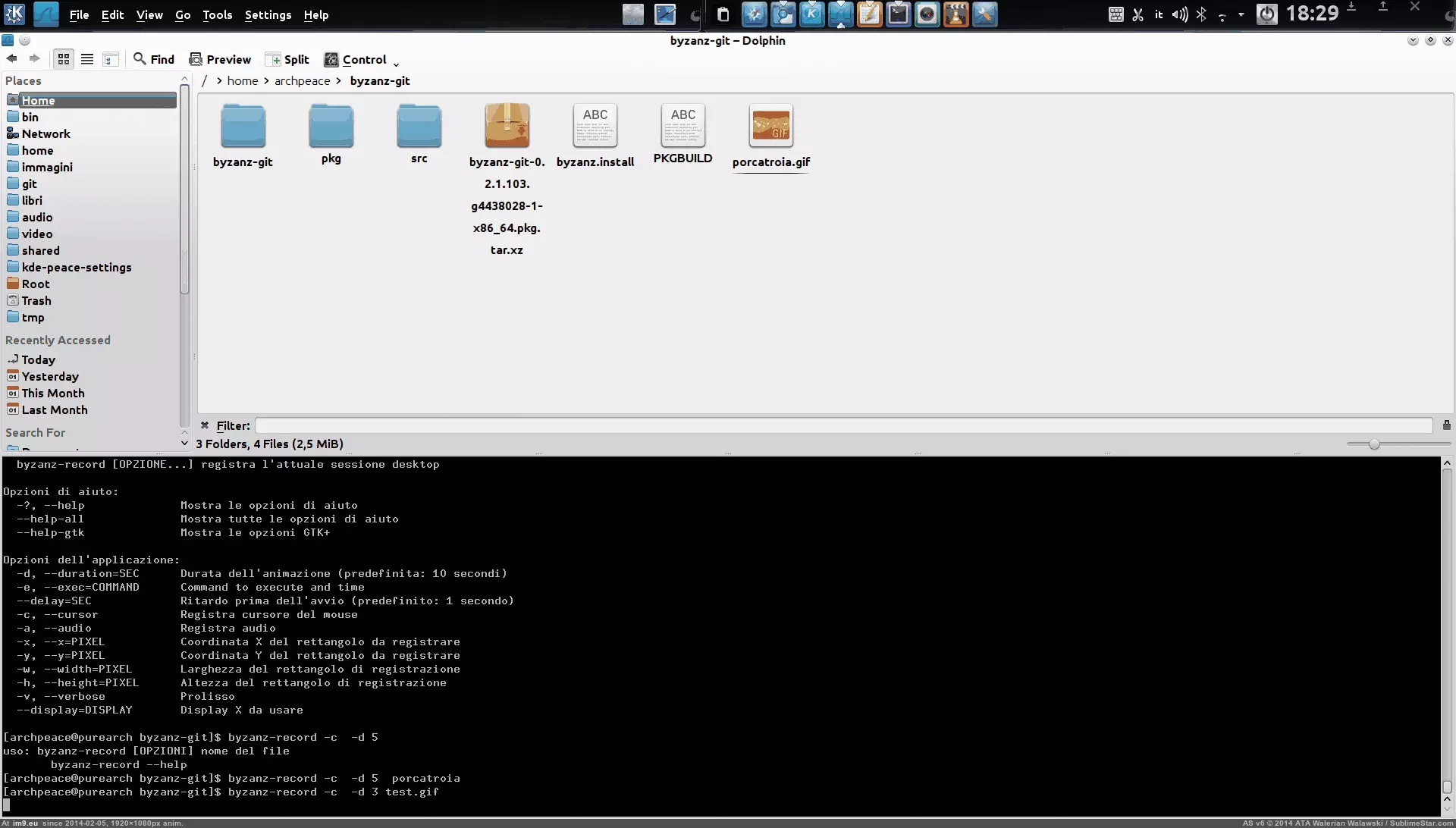Click 'home' in the breadcrumb path
1456x828 pixels.
click(x=243, y=80)
